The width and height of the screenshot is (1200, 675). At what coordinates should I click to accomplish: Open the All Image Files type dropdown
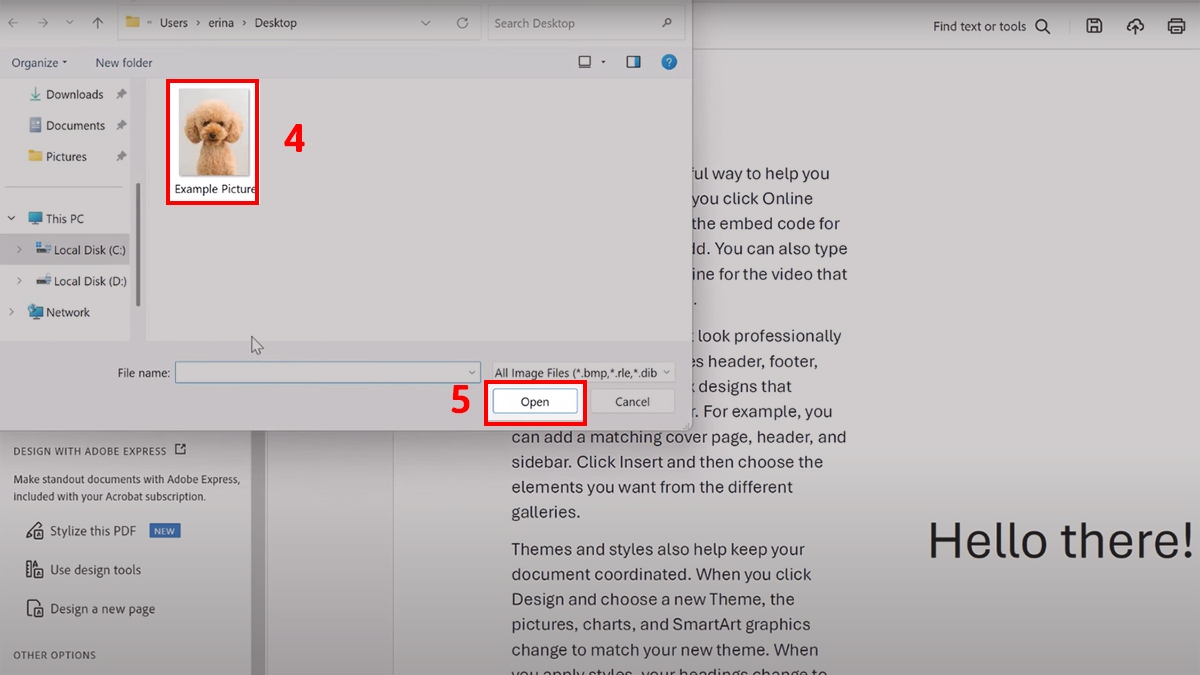(x=583, y=372)
